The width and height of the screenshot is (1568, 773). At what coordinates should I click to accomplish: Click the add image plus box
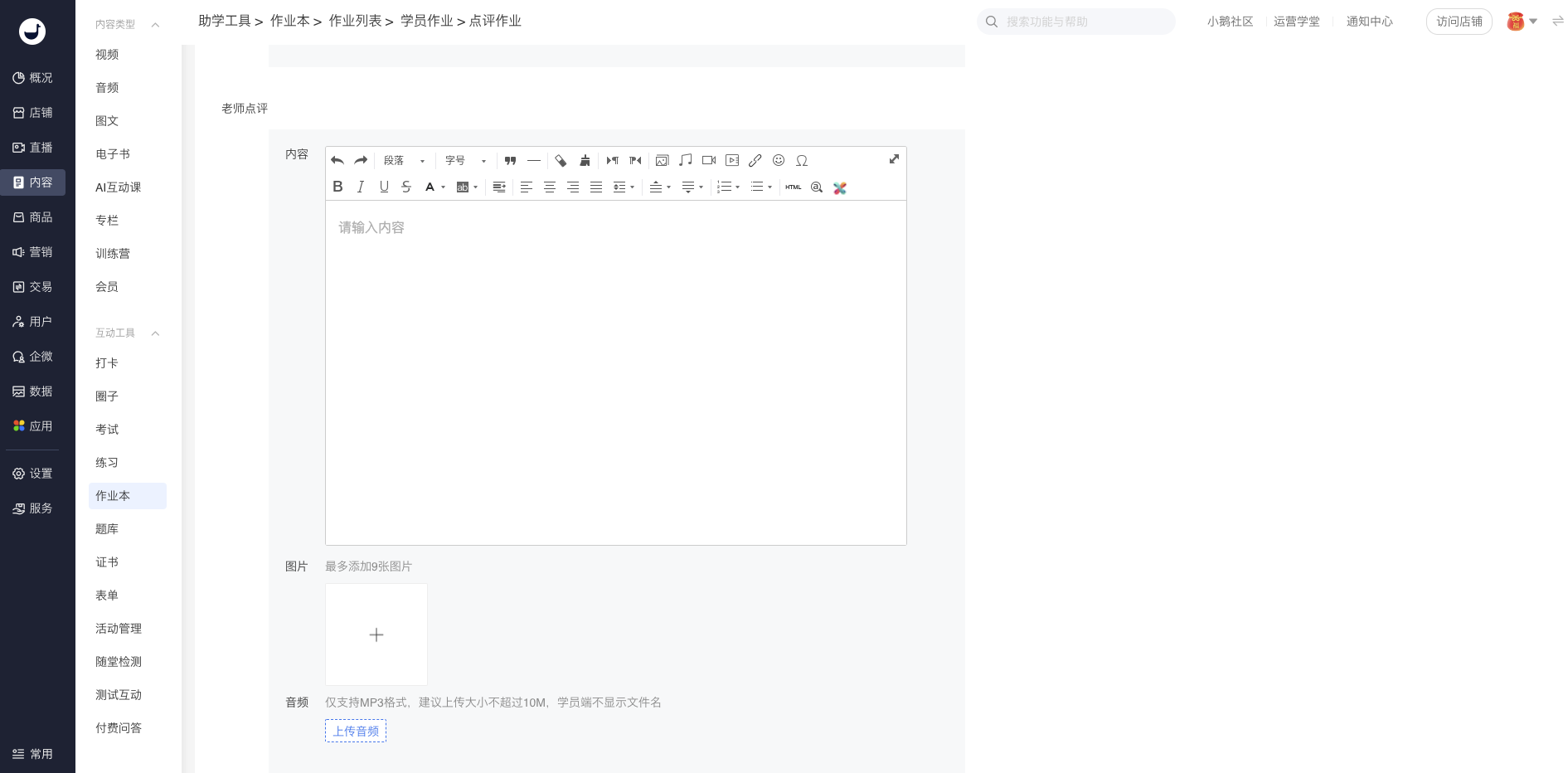(376, 634)
